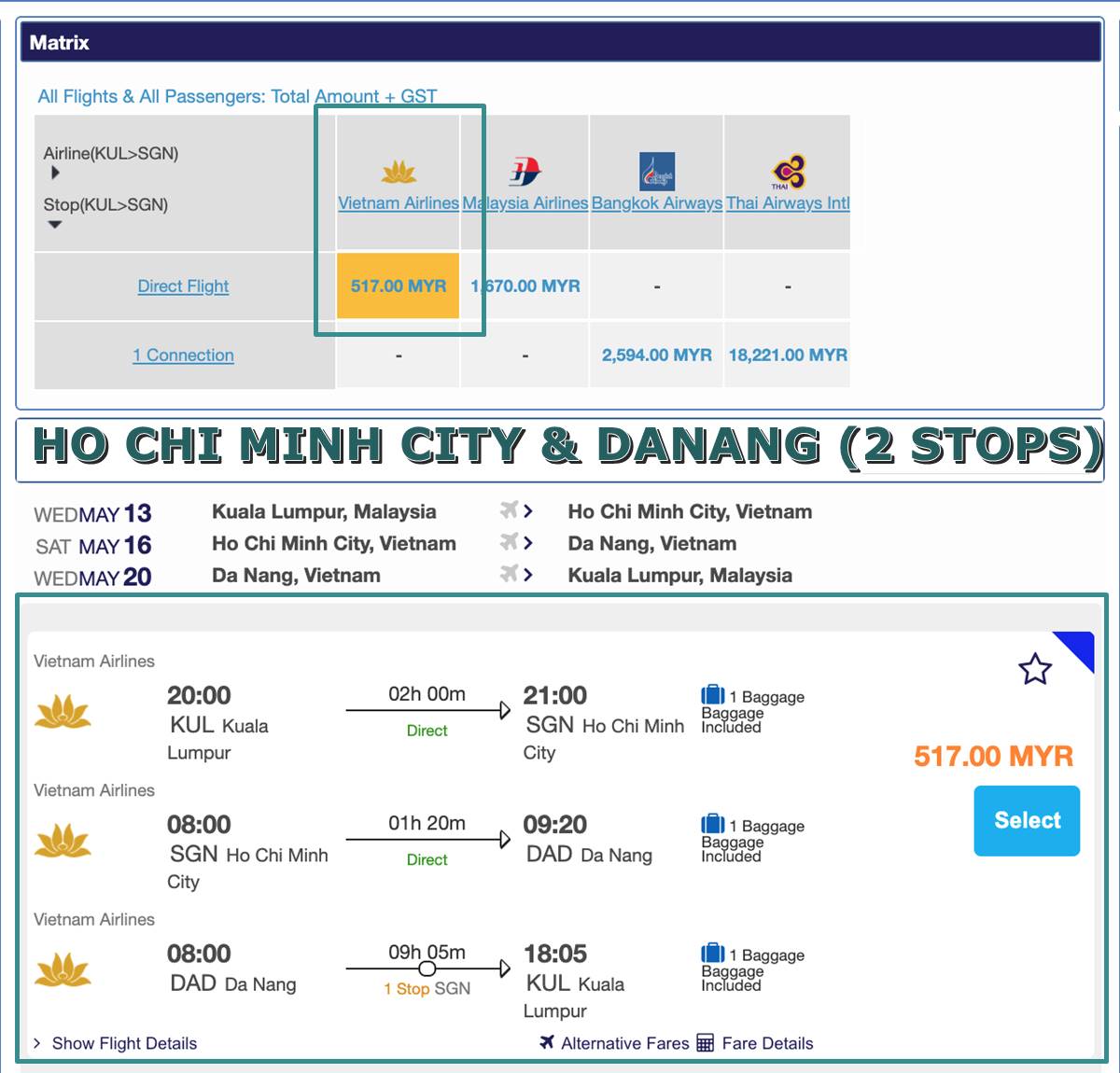
Task: Open the Bangkok Airways link in matrix
Action: (657, 202)
